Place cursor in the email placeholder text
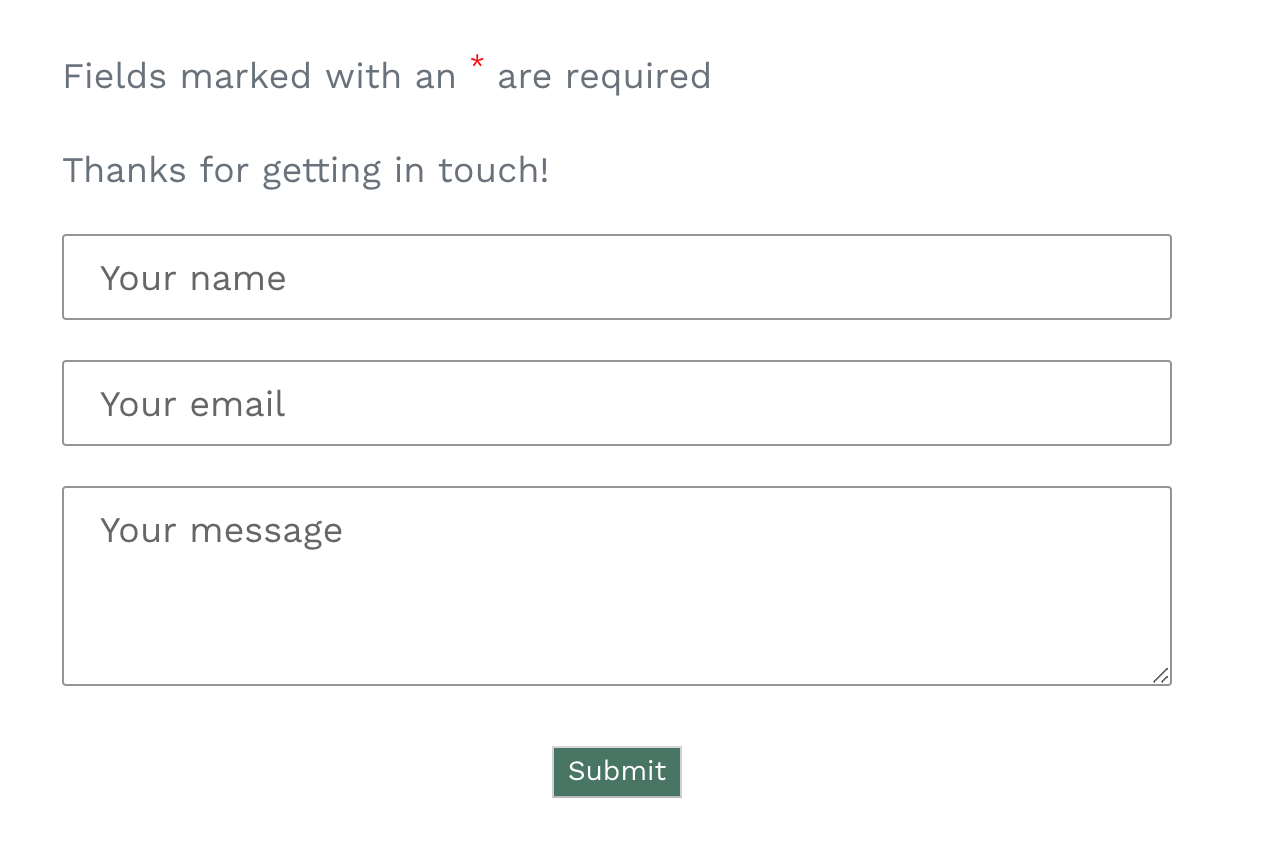This screenshot has width=1276, height=868. coord(193,404)
